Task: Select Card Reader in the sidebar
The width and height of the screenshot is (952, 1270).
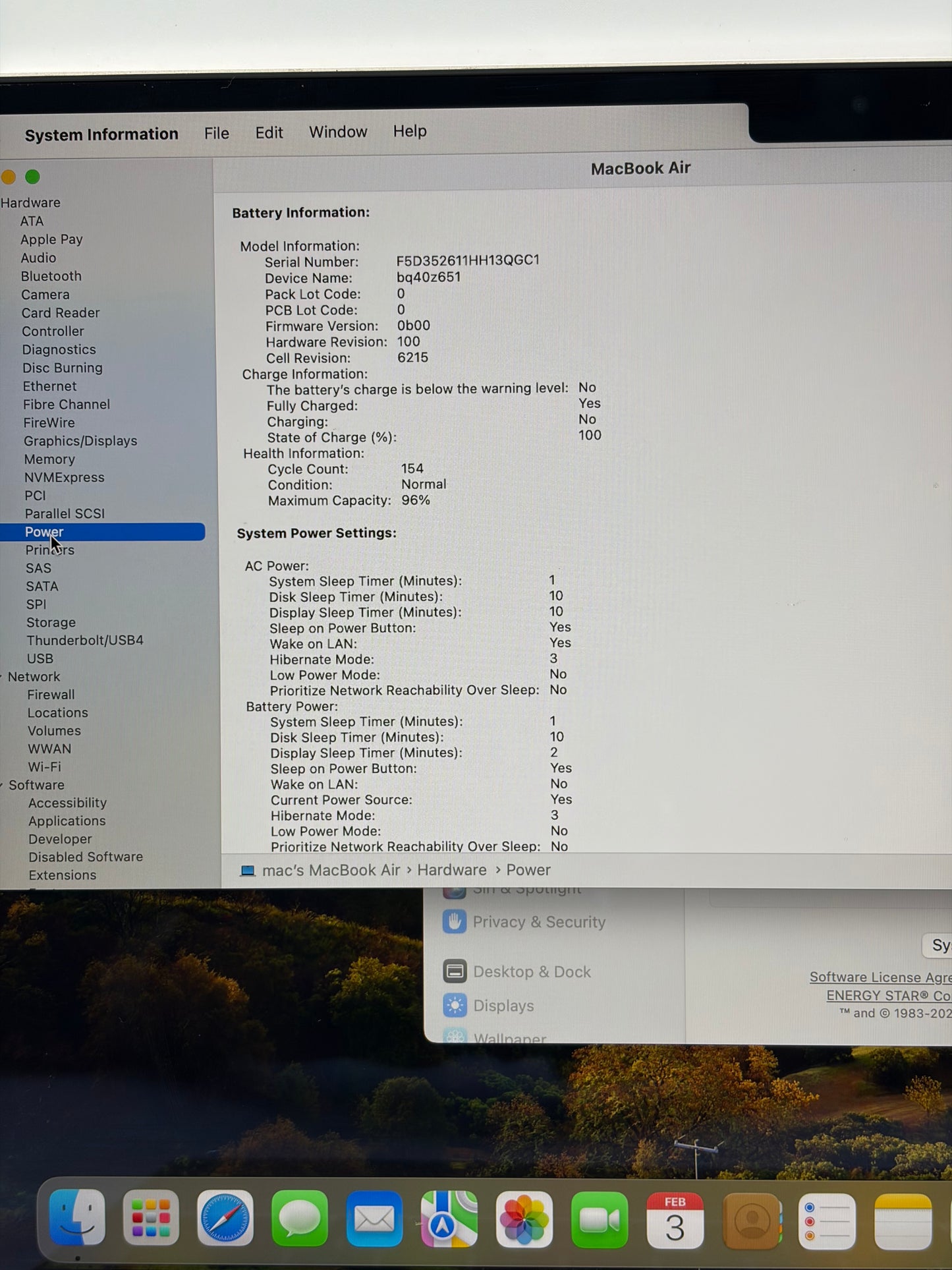Action: (x=61, y=313)
